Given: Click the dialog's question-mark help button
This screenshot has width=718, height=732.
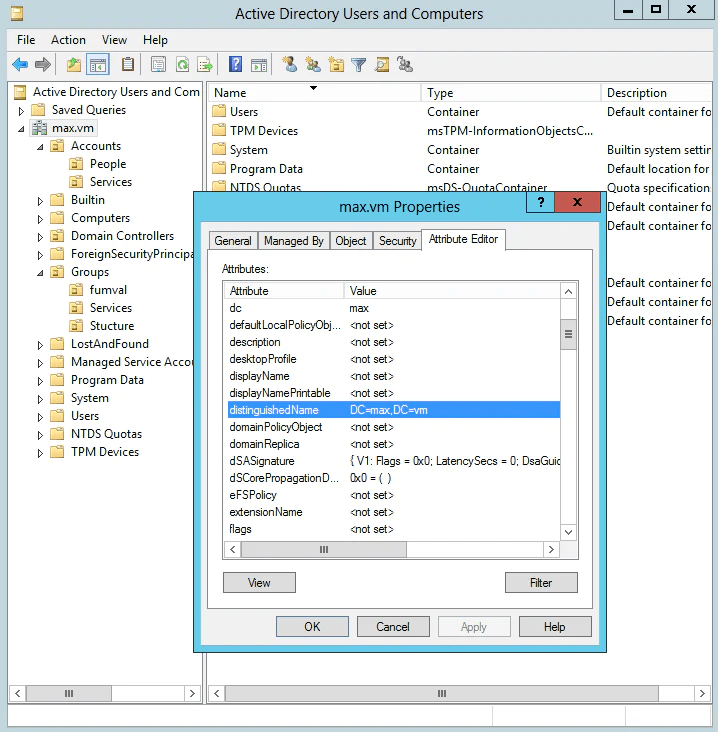Looking at the screenshot, I should tap(541, 203).
